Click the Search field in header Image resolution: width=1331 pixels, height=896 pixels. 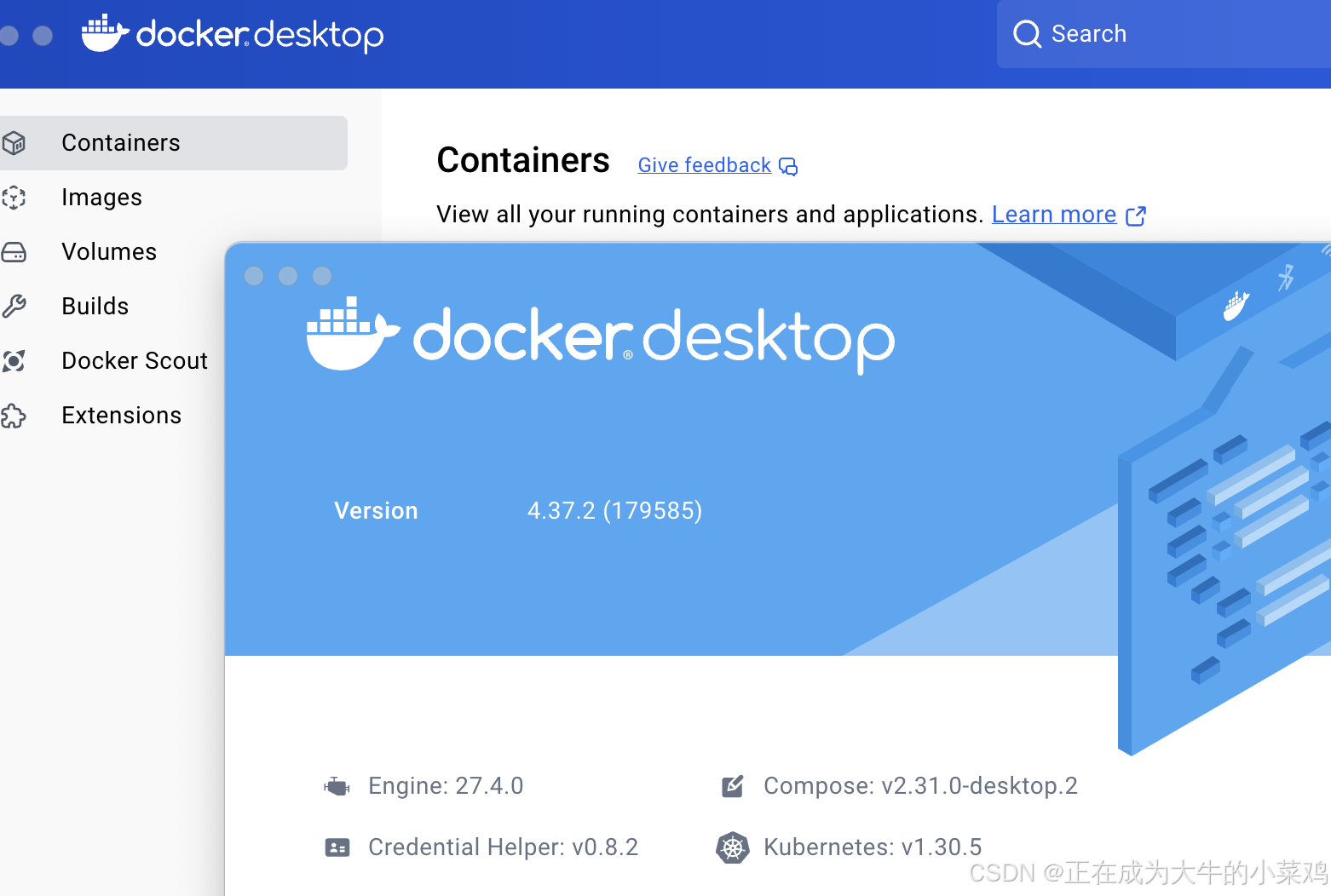point(1164,34)
